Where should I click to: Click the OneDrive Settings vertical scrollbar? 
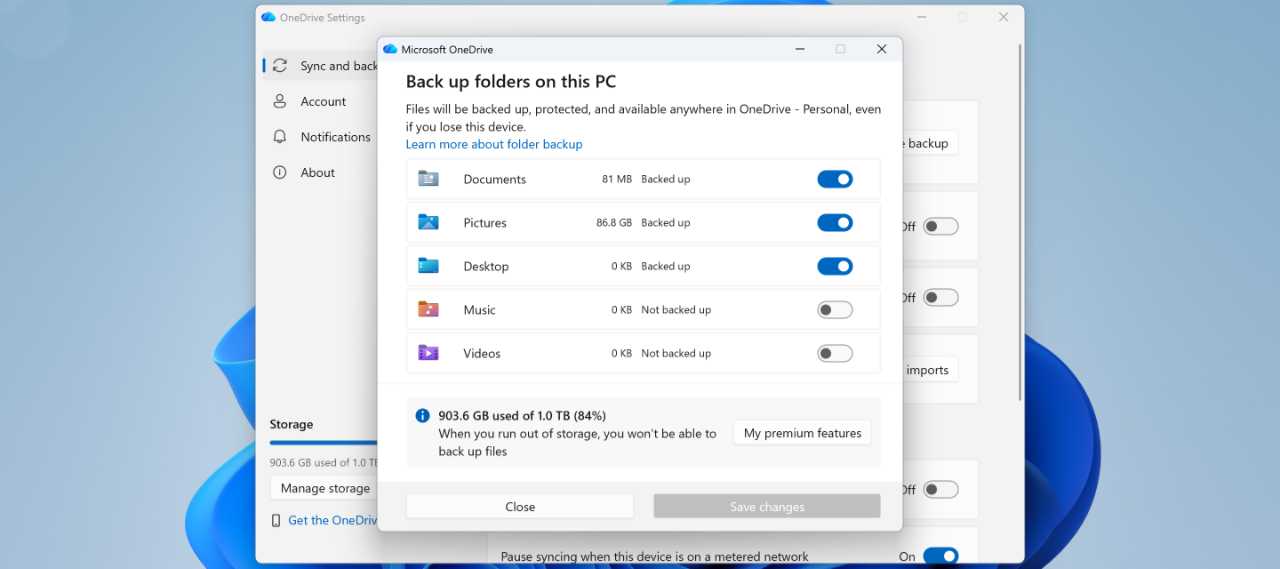tap(1019, 220)
